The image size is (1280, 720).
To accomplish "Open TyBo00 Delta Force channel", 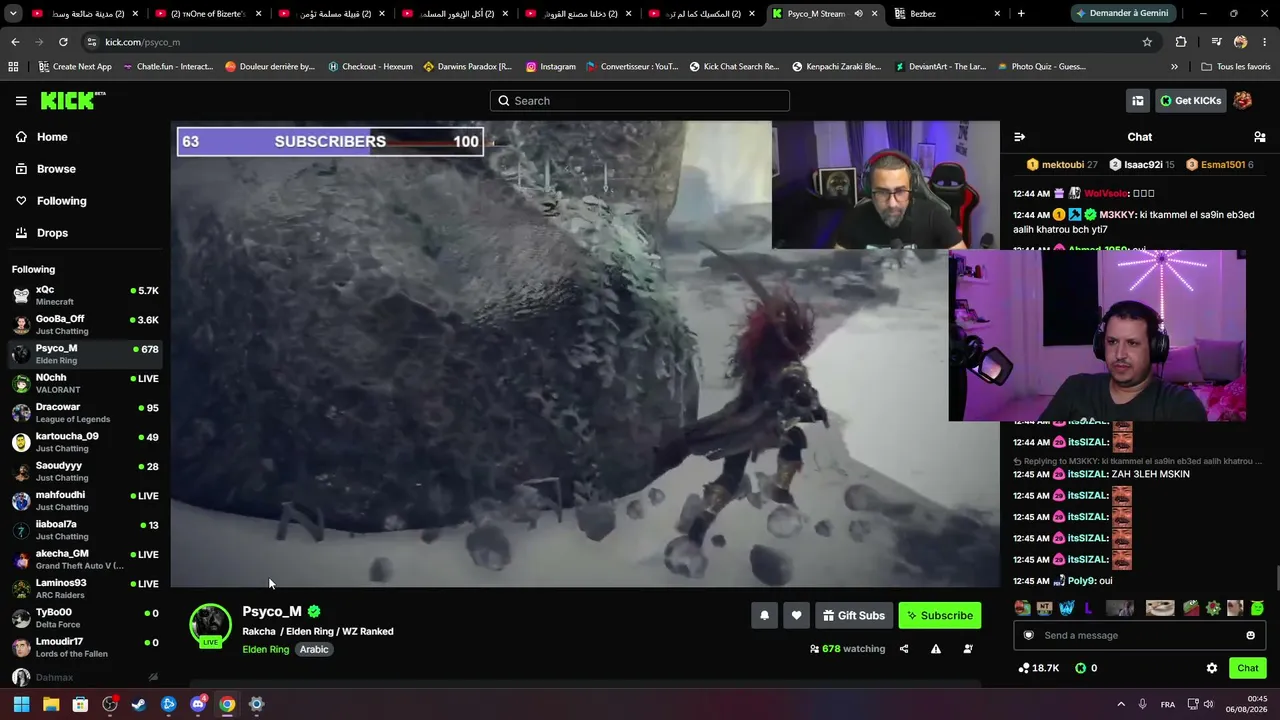I will [x=85, y=617].
